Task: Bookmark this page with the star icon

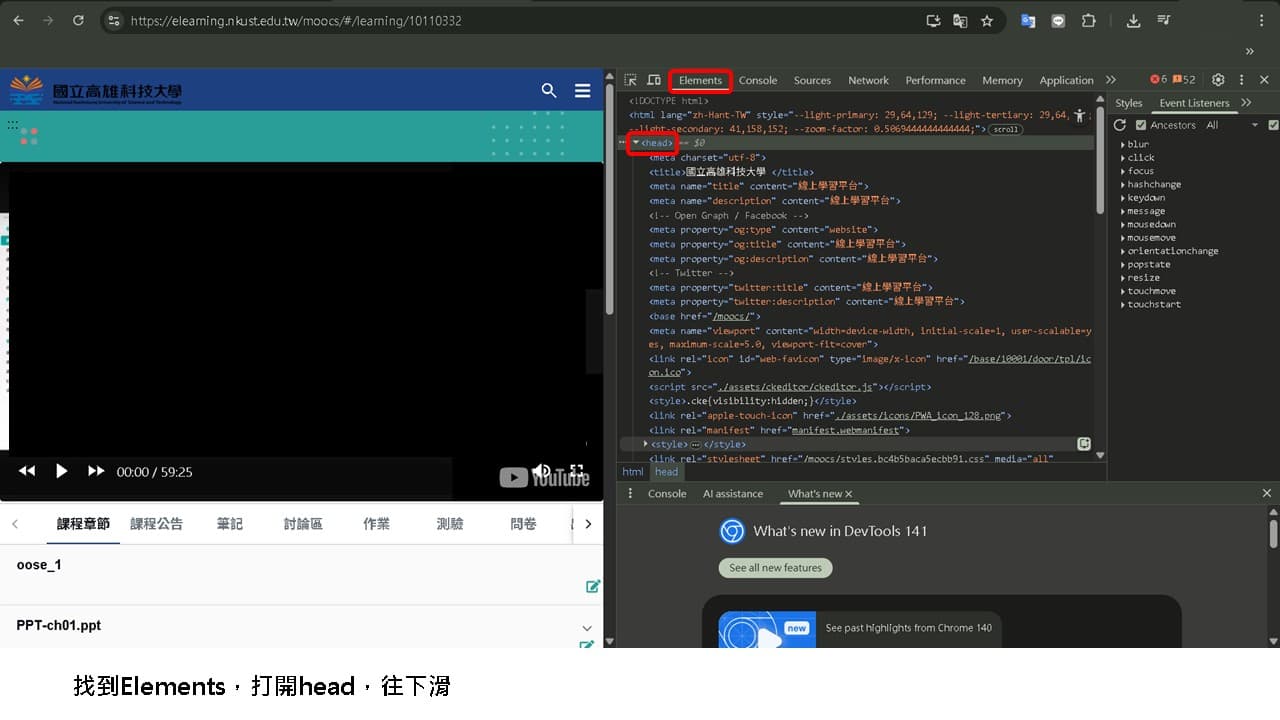Action: coord(987,20)
